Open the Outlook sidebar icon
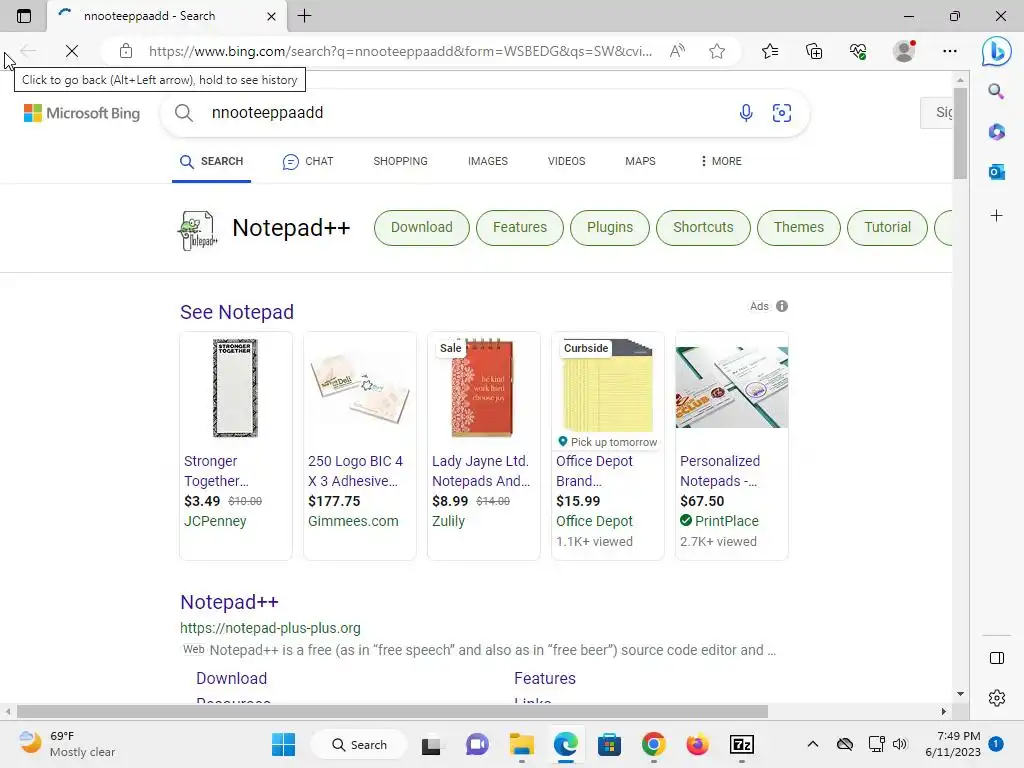 coord(996,172)
